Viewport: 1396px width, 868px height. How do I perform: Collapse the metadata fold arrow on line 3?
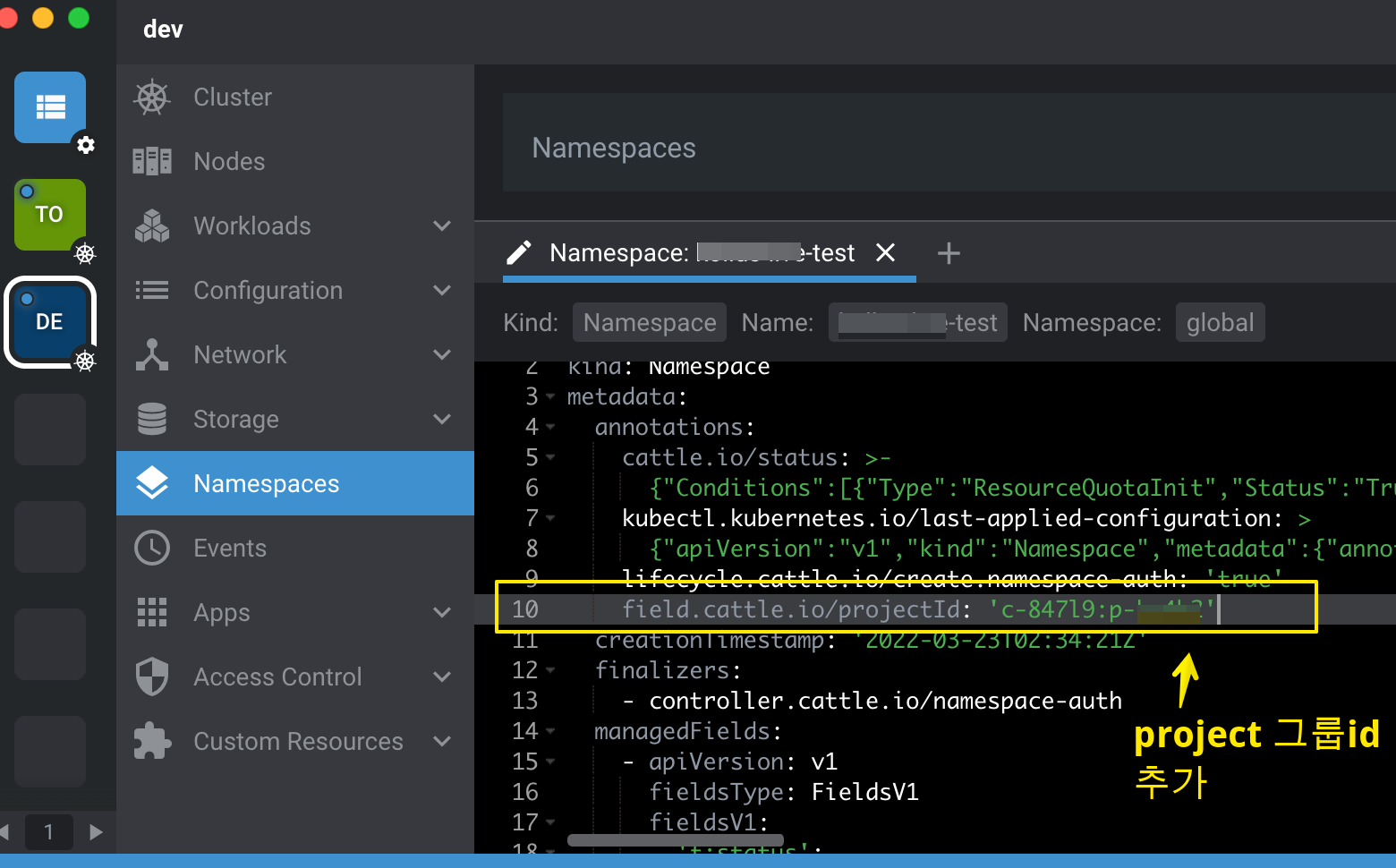pos(550,396)
